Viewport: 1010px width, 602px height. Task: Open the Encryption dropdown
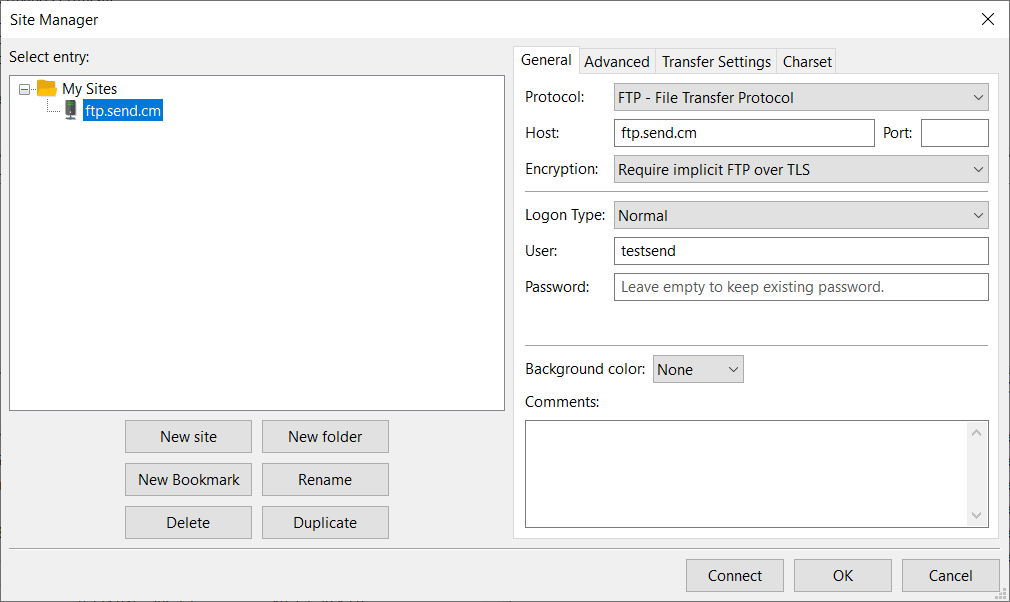point(801,169)
